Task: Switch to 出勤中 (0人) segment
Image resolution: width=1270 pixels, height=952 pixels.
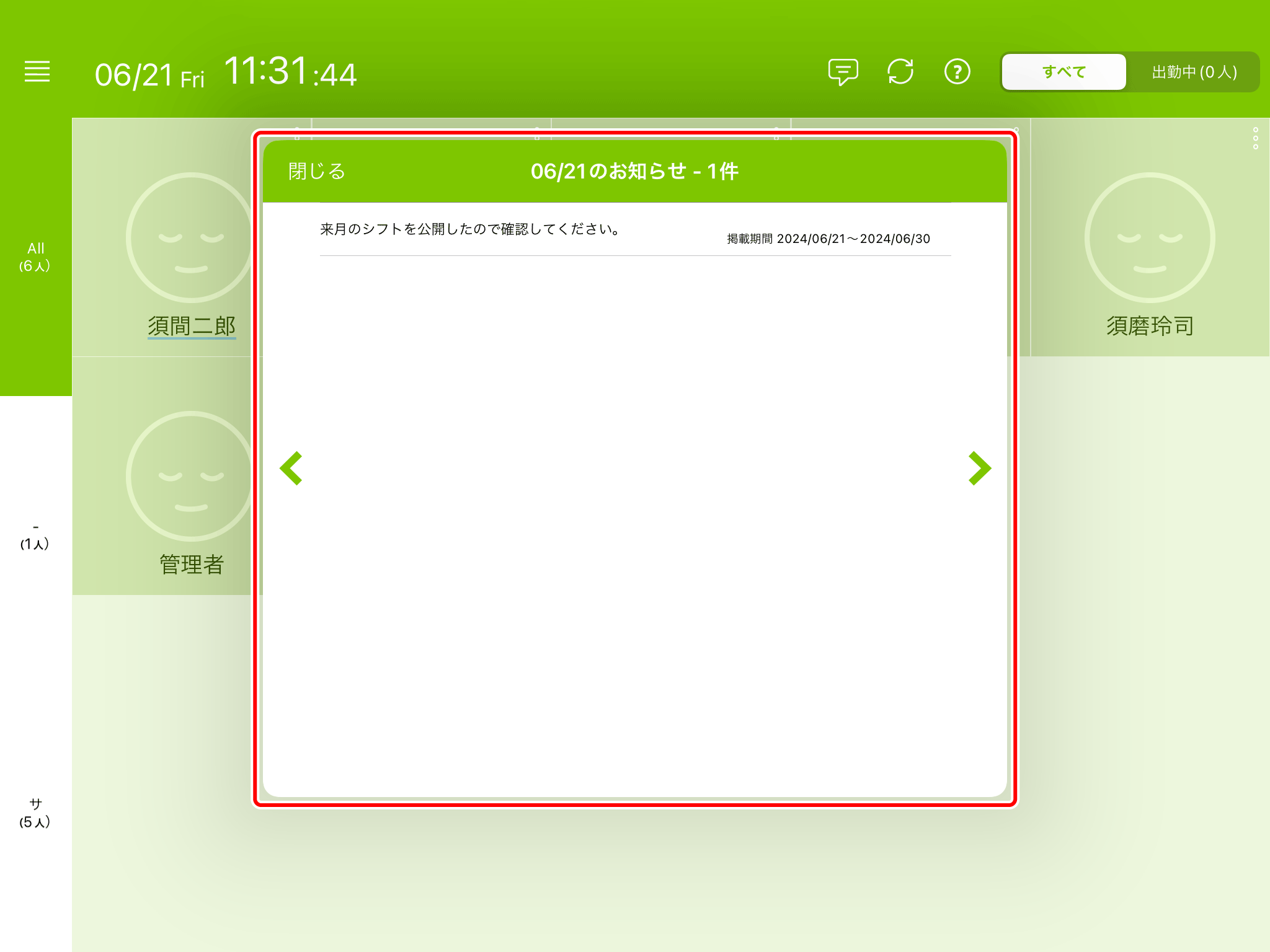Action: click(1194, 72)
